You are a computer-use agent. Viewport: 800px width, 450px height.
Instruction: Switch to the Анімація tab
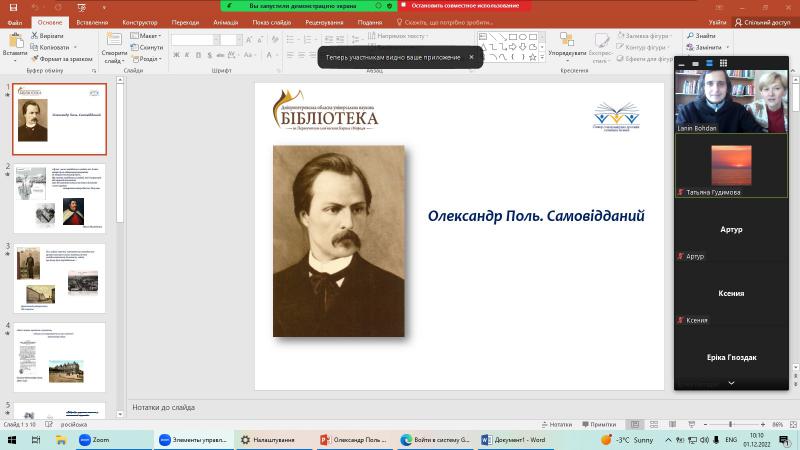coord(226,22)
